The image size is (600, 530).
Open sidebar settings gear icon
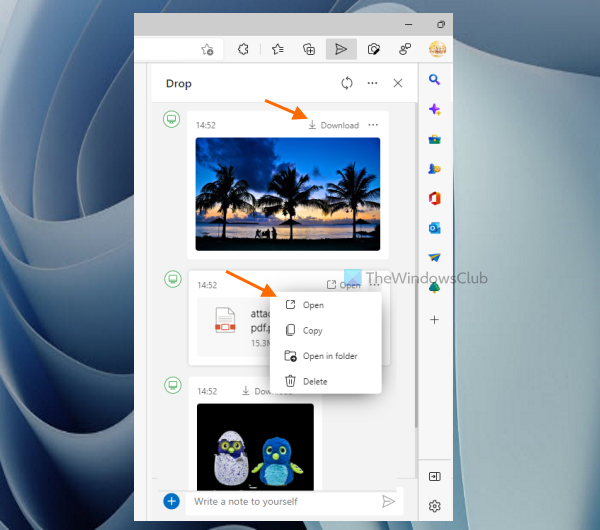[x=434, y=506]
